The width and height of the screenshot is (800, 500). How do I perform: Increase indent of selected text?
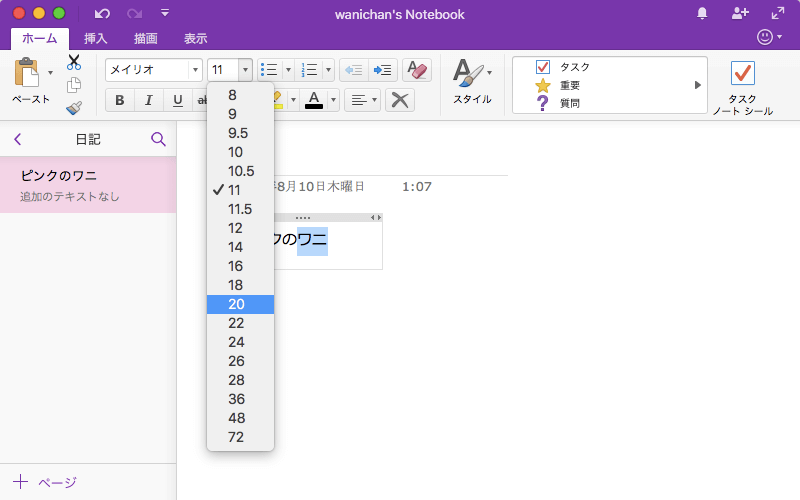tap(383, 70)
